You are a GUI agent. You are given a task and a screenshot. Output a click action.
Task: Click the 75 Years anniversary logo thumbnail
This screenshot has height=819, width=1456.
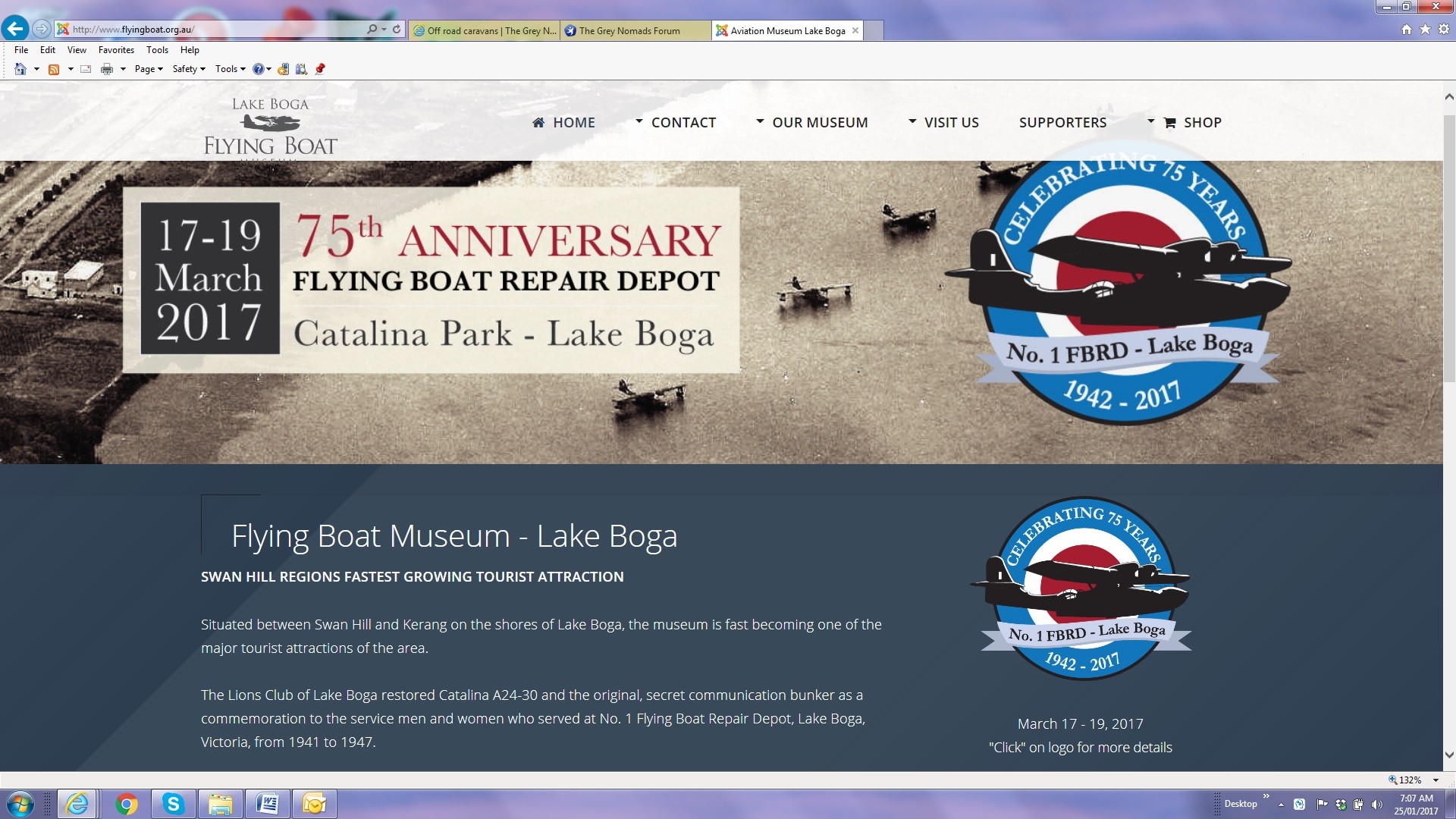[1081, 588]
